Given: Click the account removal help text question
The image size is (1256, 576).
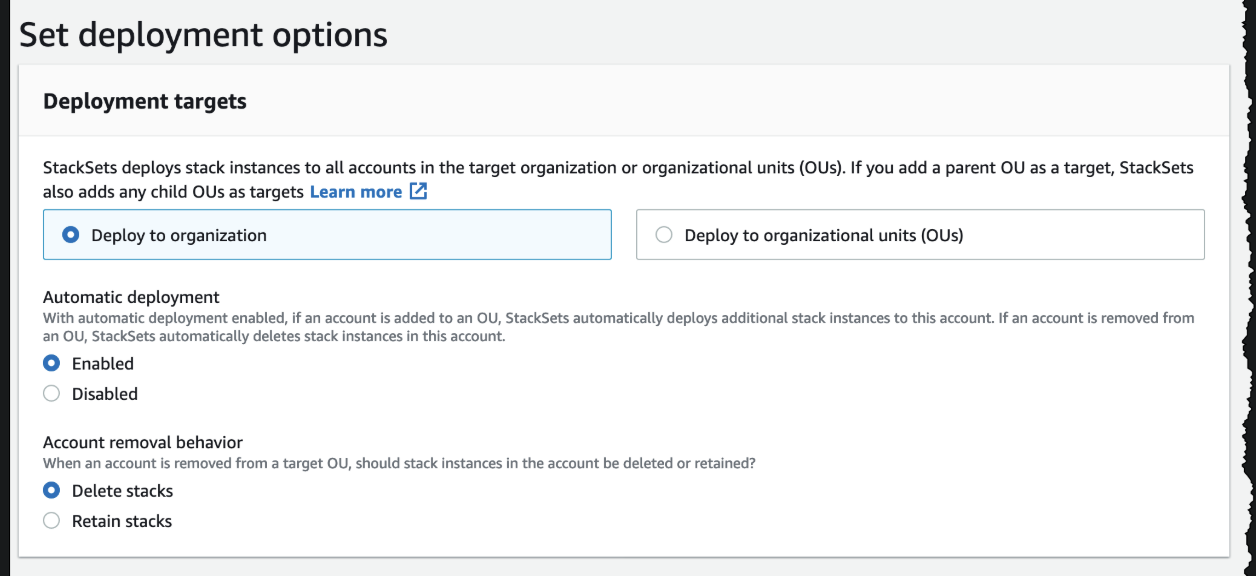Looking at the screenshot, I should tap(400, 464).
